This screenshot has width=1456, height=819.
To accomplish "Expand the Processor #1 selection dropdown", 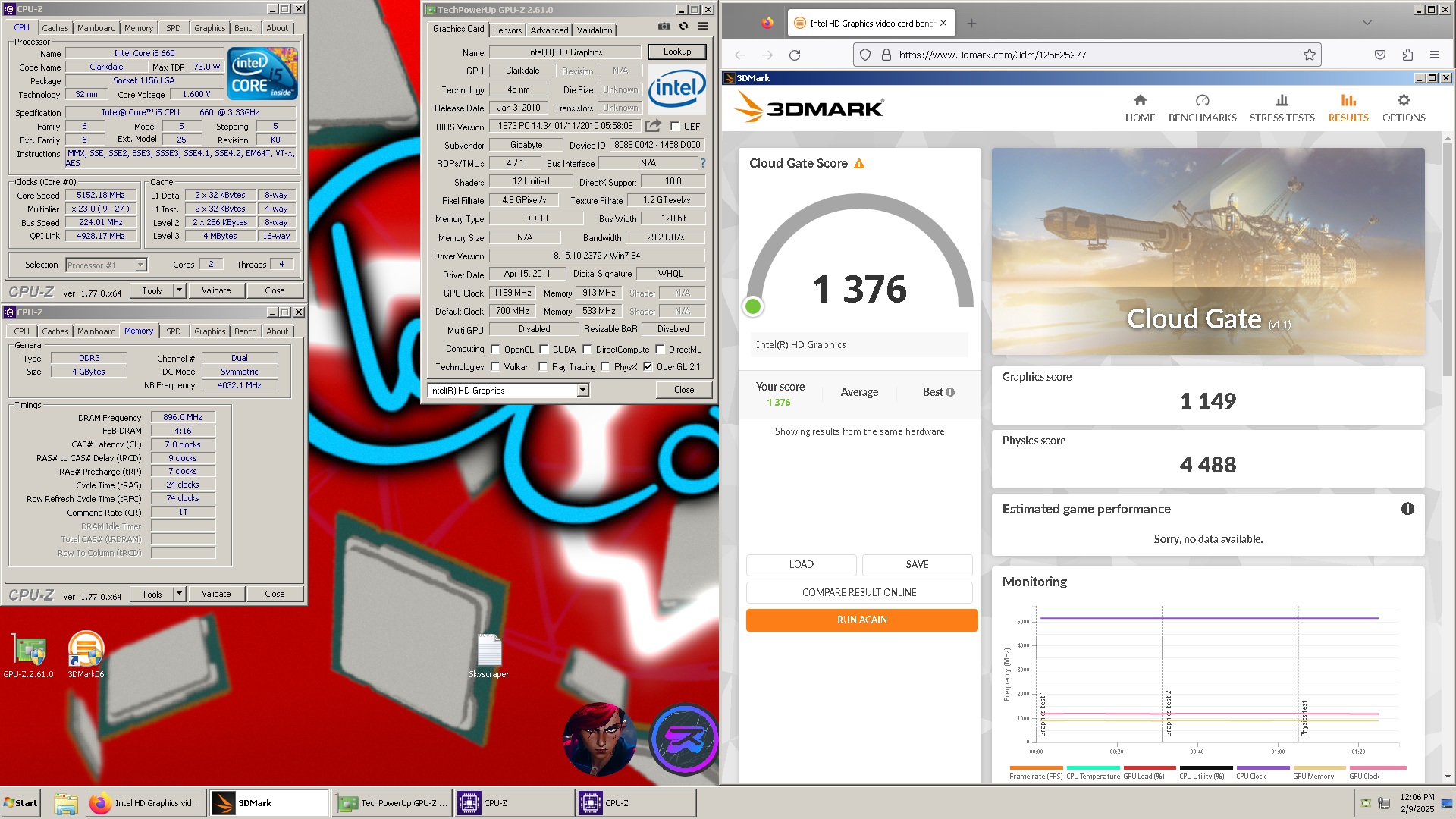I will (x=140, y=265).
